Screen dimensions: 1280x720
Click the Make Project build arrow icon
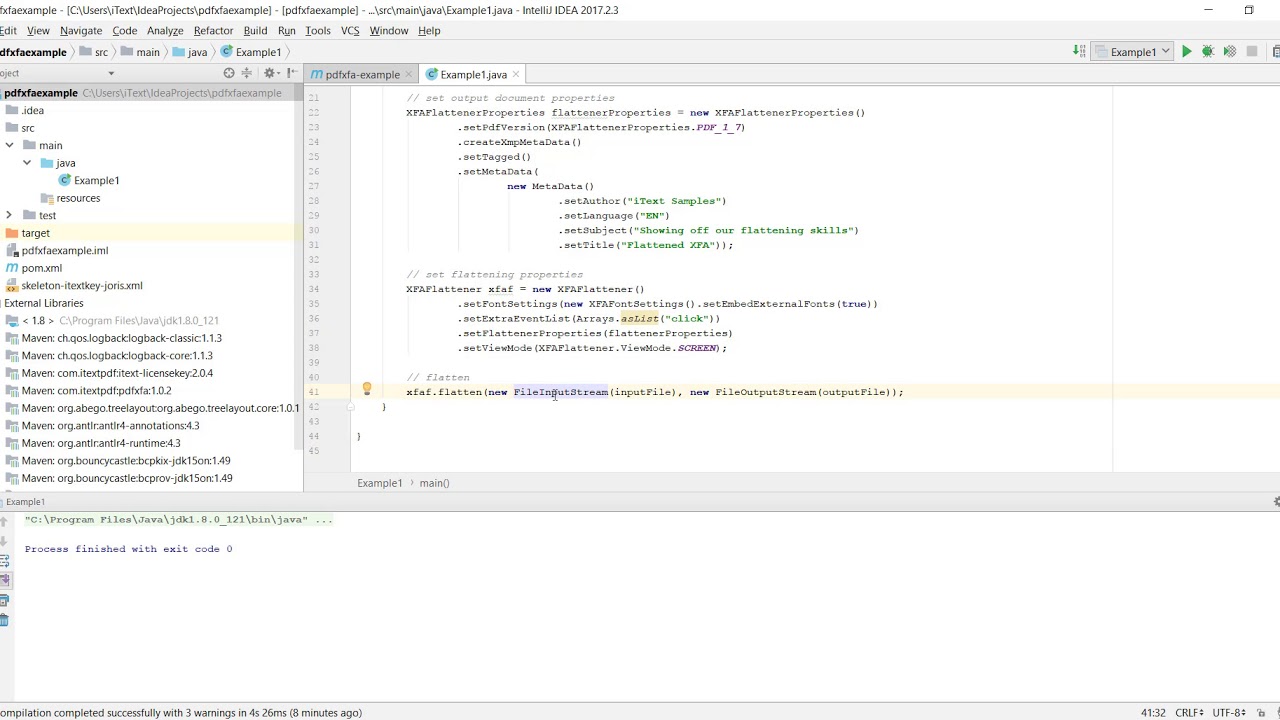(x=1079, y=51)
